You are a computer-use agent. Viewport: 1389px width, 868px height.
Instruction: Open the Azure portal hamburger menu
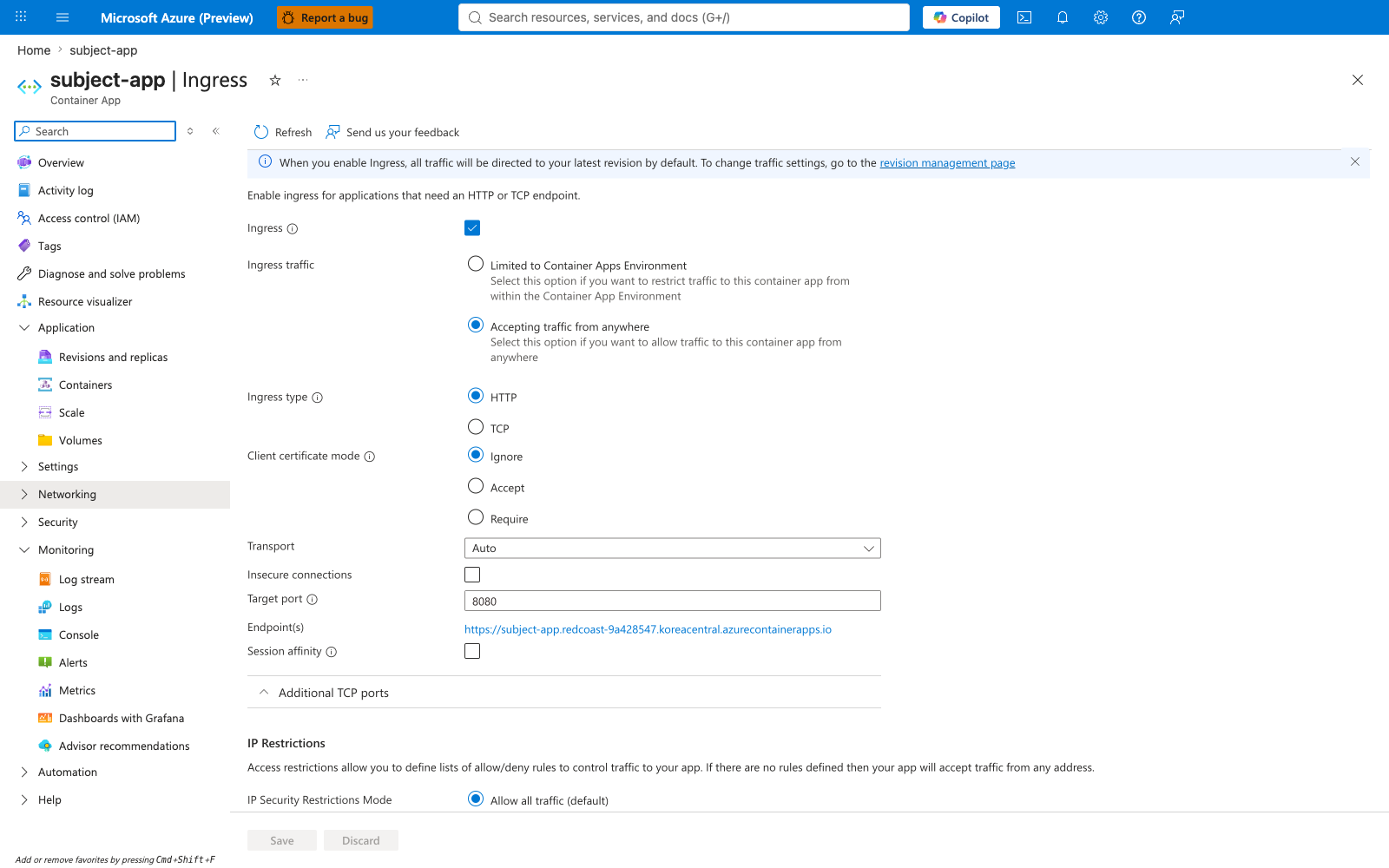coord(63,17)
